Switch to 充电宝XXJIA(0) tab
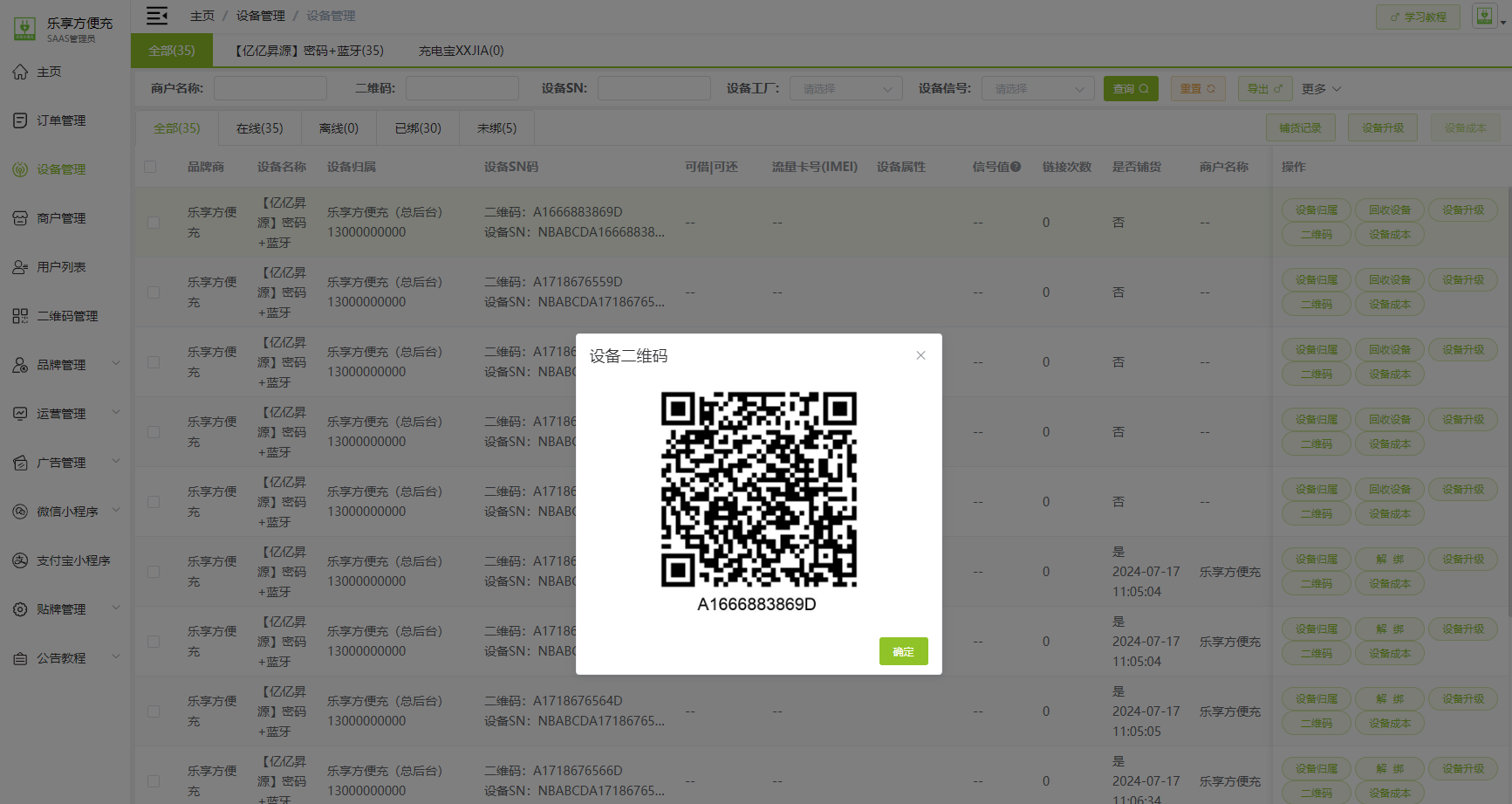The width and height of the screenshot is (1512, 804). [x=461, y=51]
